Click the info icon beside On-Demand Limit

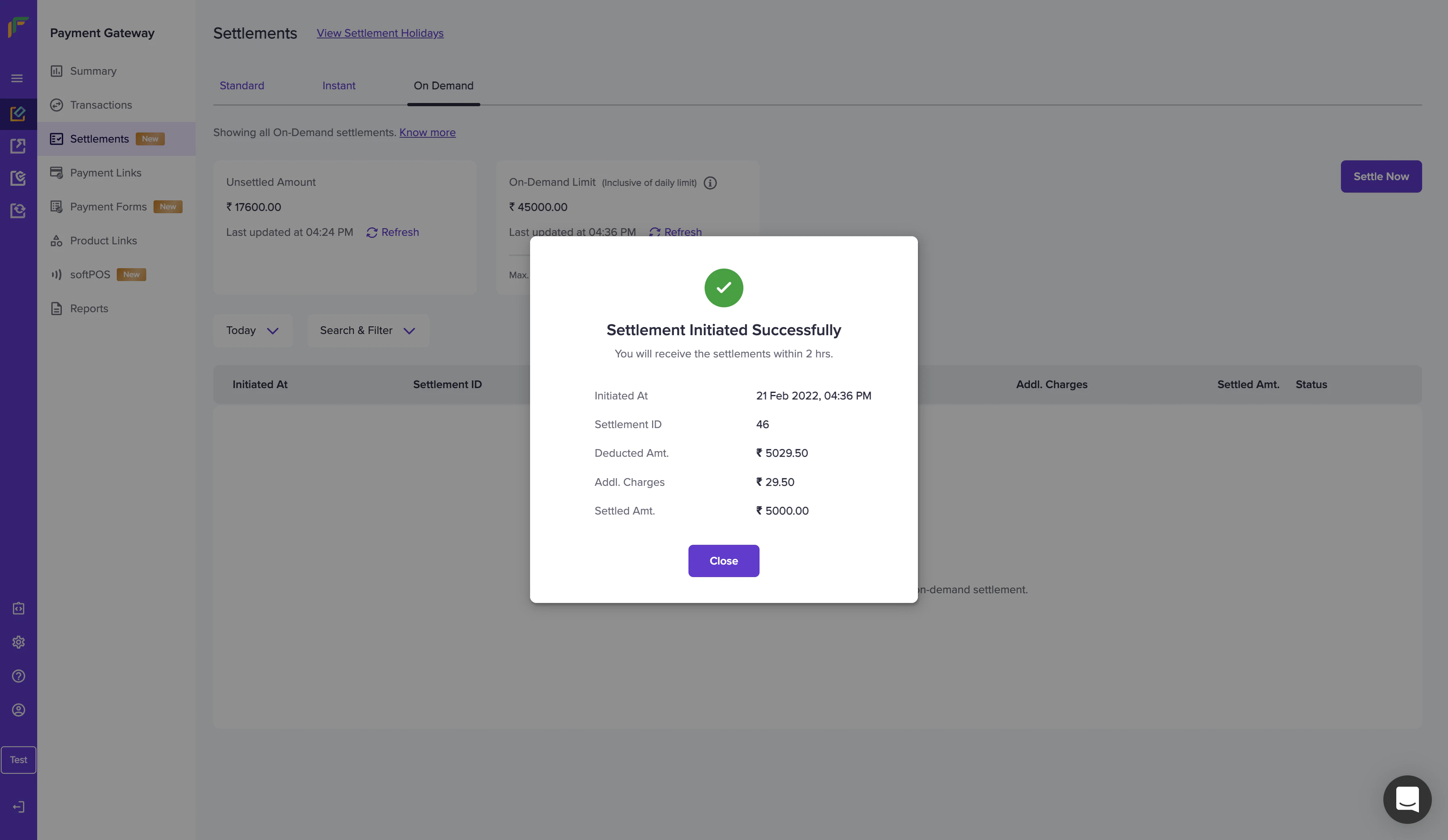click(x=710, y=183)
